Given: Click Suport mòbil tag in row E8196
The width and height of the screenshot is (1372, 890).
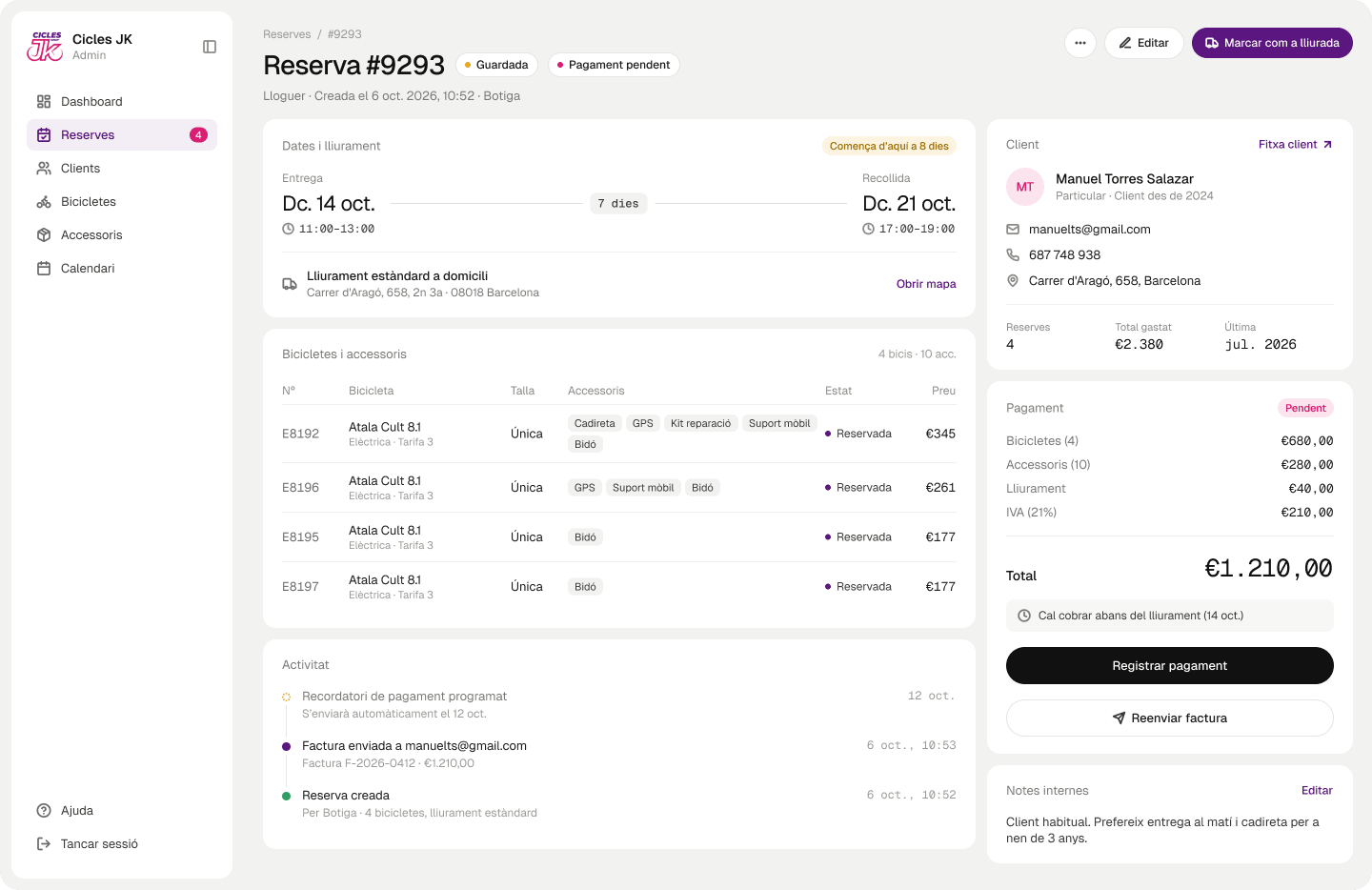Looking at the screenshot, I should click(643, 488).
